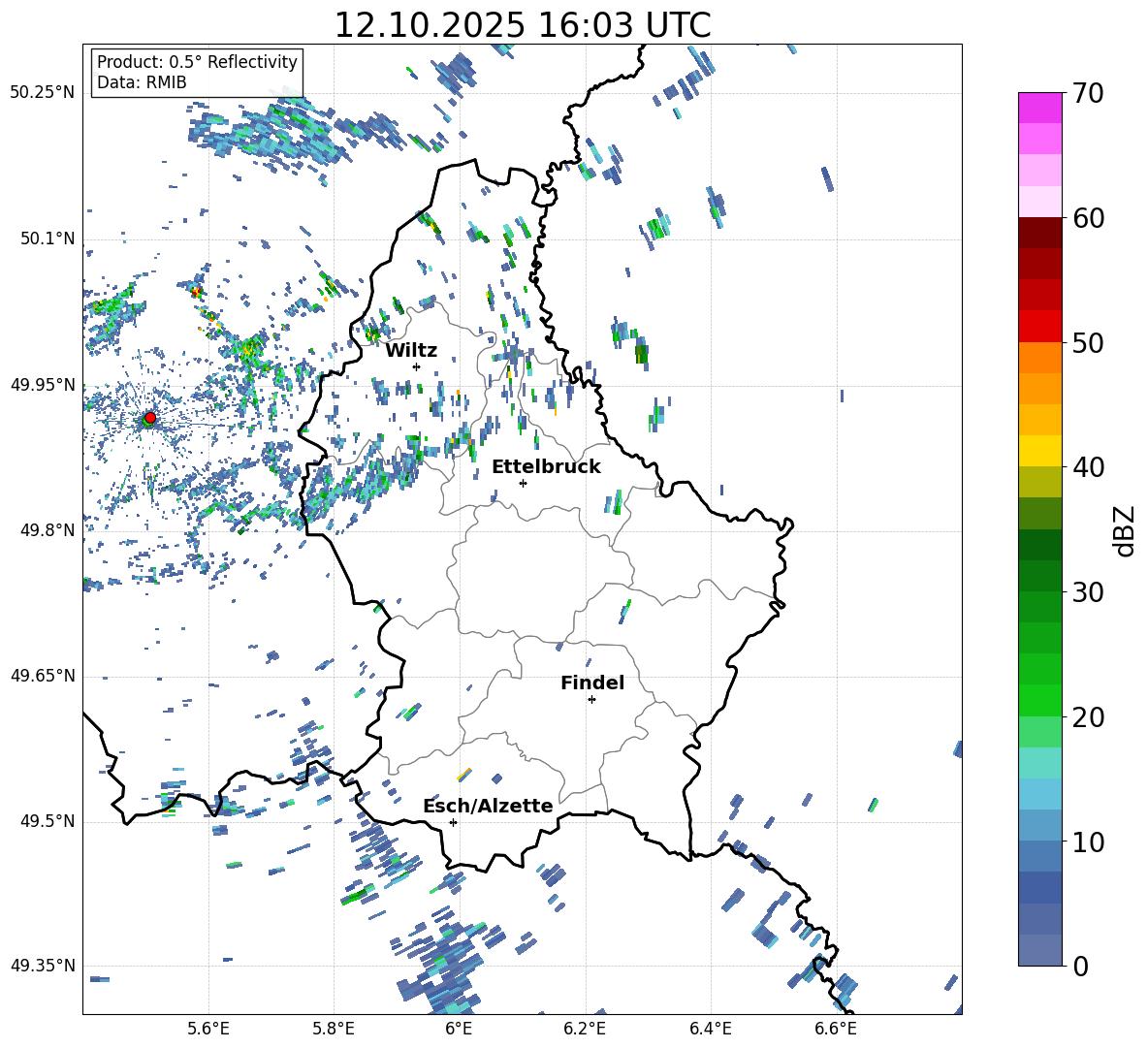Click the colorbar 70 tick label
The image size is (1148, 1048).
click(x=1088, y=93)
